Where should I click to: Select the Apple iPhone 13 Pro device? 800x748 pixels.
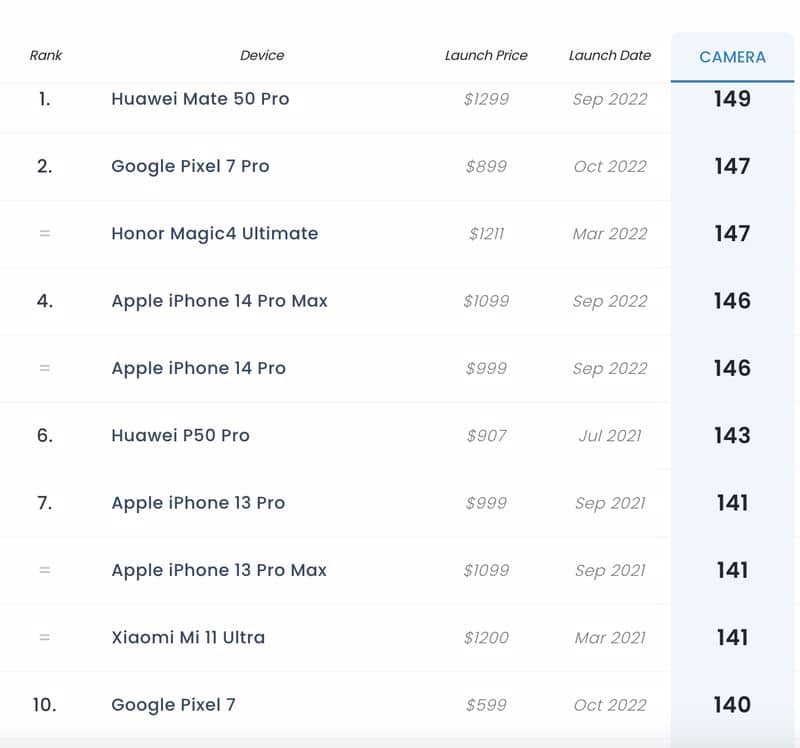point(198,503)
